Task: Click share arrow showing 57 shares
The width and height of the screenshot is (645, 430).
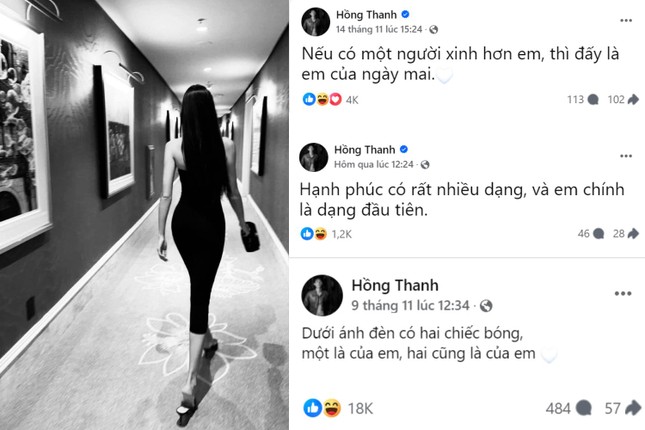Action: [x=633, y=408]
